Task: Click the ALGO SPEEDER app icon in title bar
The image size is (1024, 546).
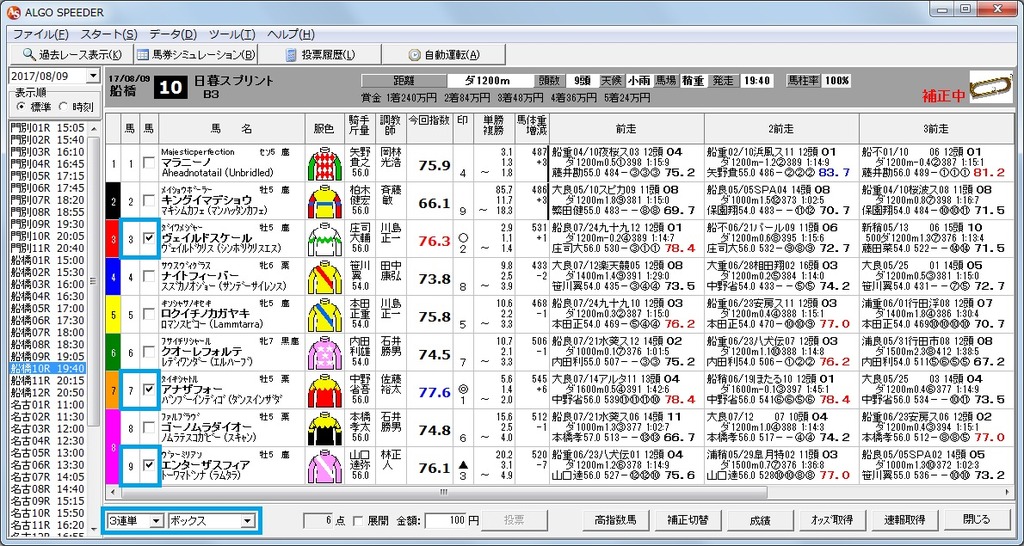Action: 12,12
